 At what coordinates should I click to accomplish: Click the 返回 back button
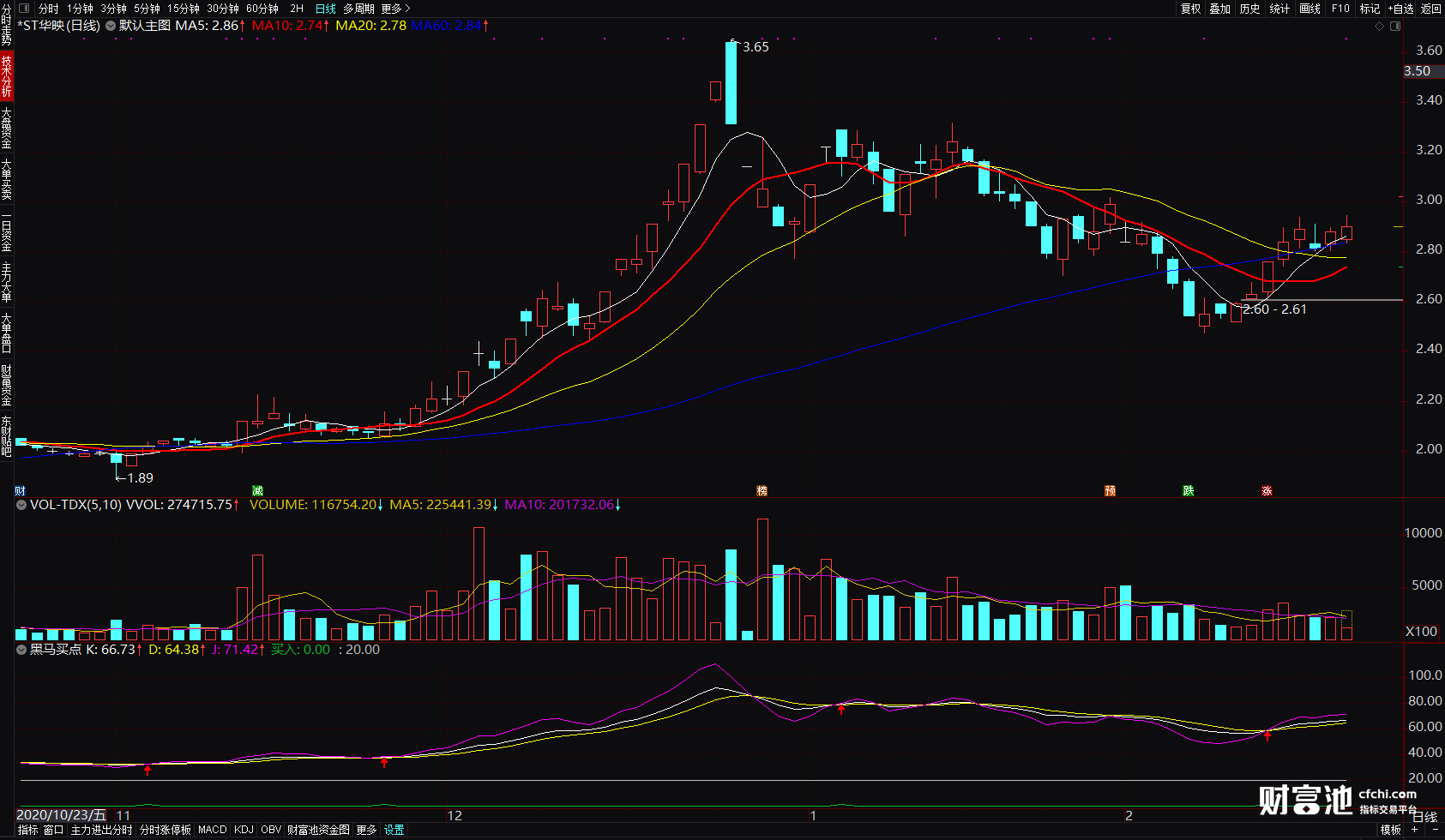point(1431,9)
